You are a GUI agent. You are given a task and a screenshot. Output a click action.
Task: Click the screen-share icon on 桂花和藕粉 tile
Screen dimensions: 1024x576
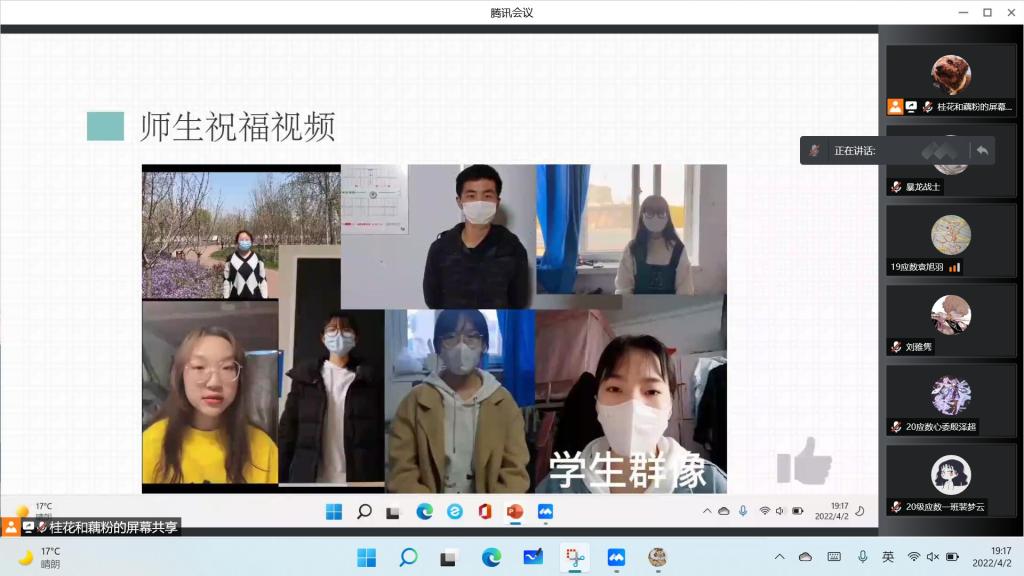(x=912, y=106)
